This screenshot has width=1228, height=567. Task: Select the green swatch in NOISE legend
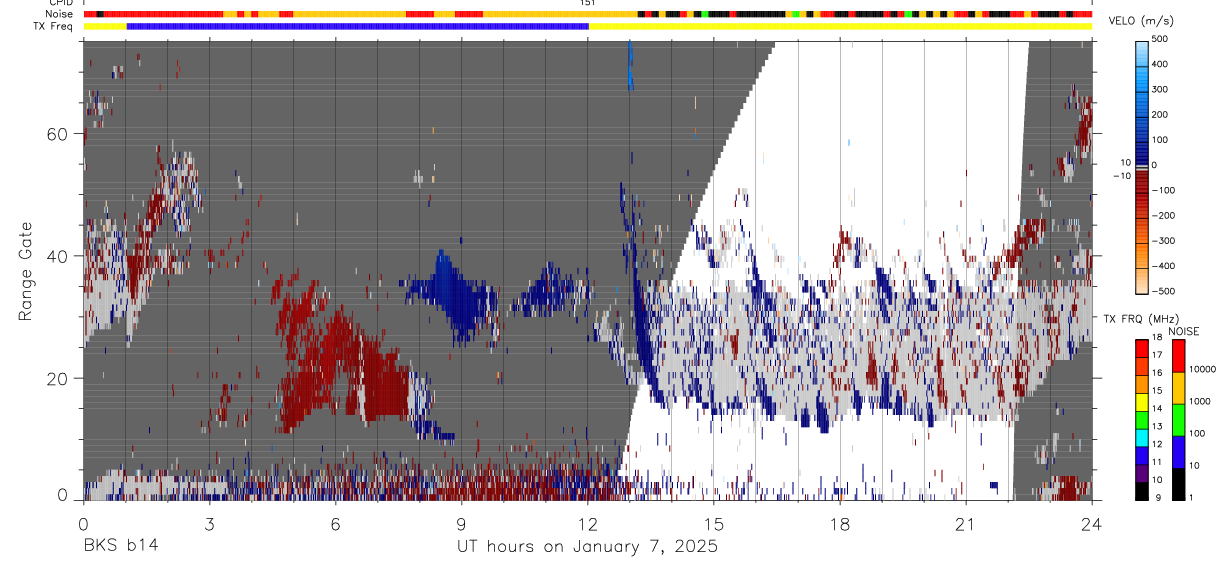1178,419
